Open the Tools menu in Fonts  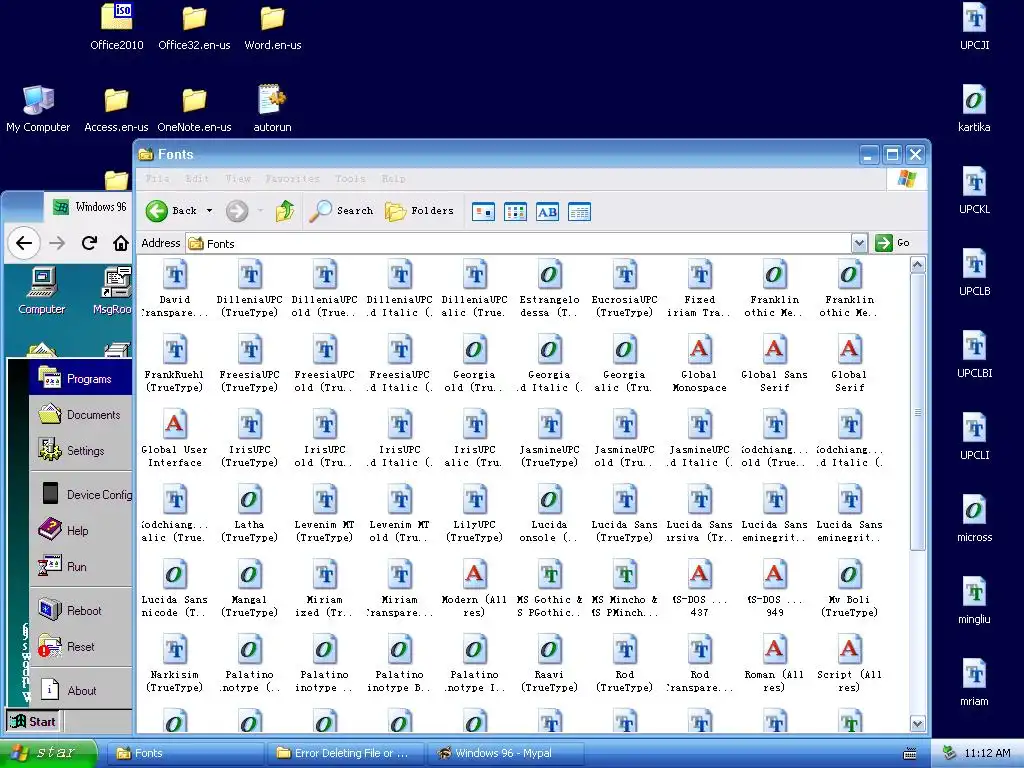(x=350, y=178)
